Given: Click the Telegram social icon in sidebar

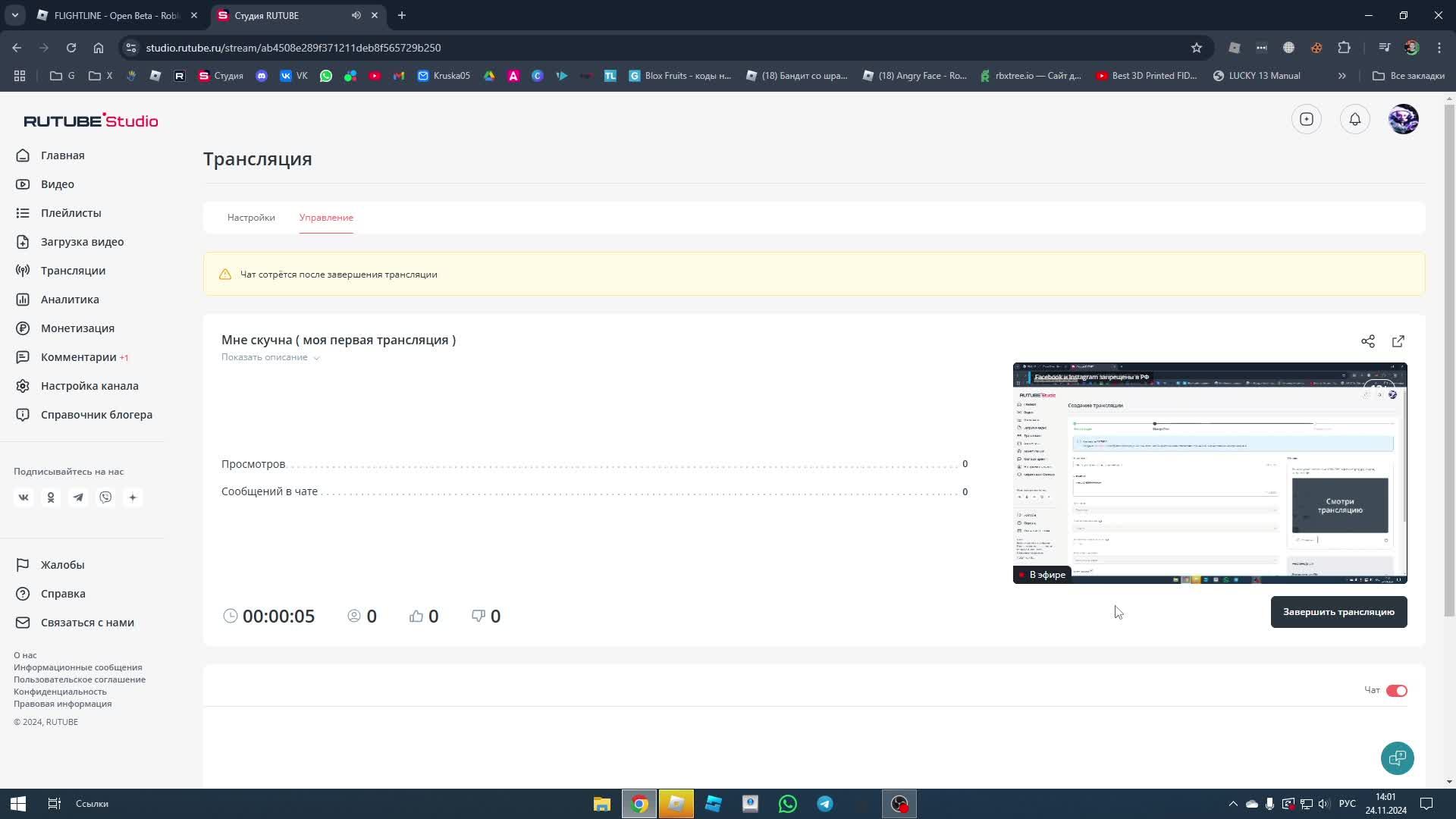Looking at the screenshot, I should pyautogui.click(x=78, y=497).
